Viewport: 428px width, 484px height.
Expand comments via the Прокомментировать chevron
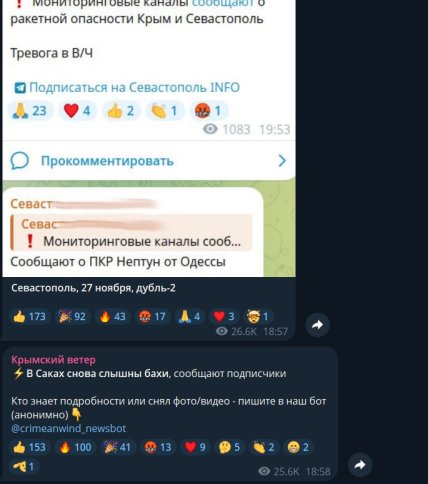282,161
